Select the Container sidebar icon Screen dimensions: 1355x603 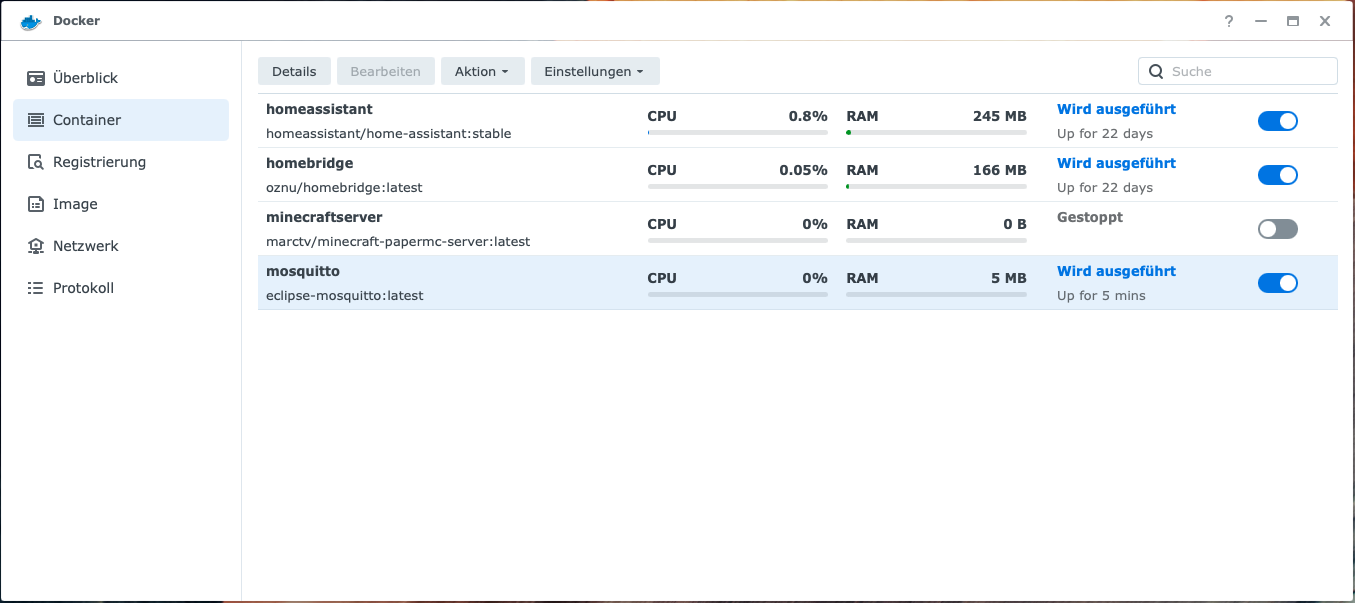[35, 119]
